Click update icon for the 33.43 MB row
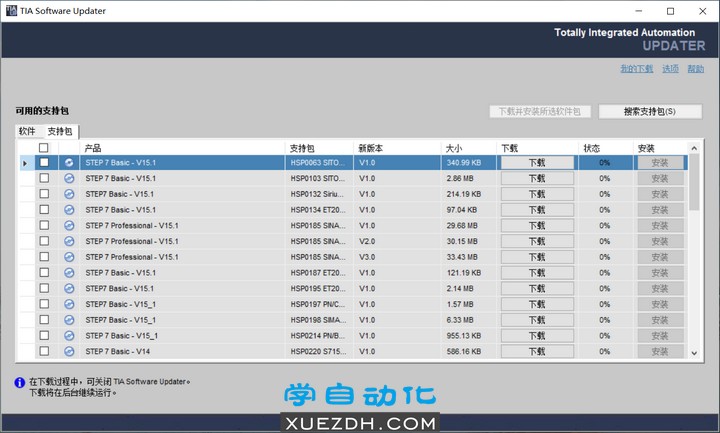Image resolution: width=720 pixels, height=433 pixels. tap(69, 257)
